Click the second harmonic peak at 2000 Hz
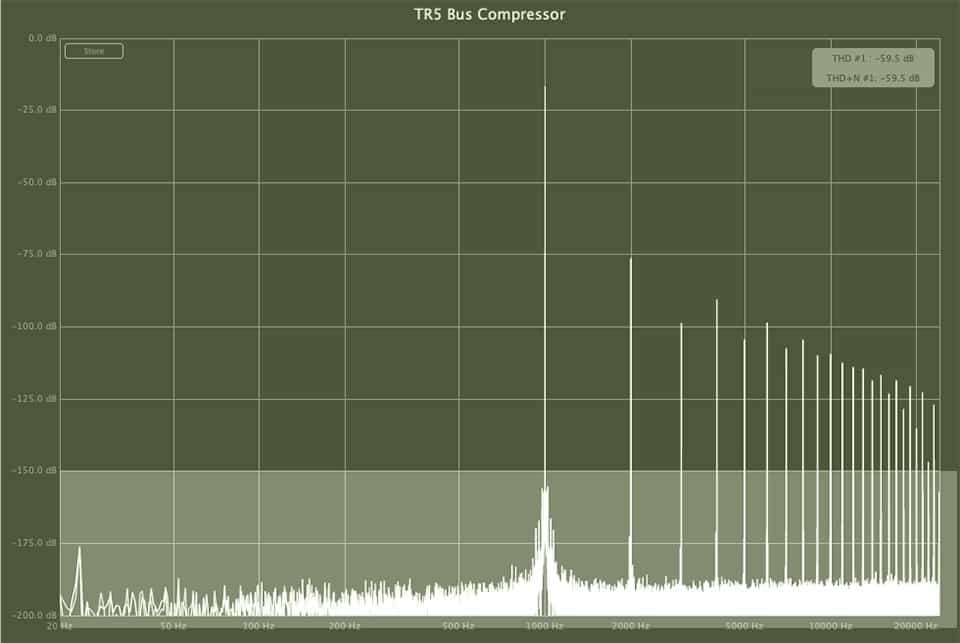Screen dimensions: 960x643 (x=631, y=260)
